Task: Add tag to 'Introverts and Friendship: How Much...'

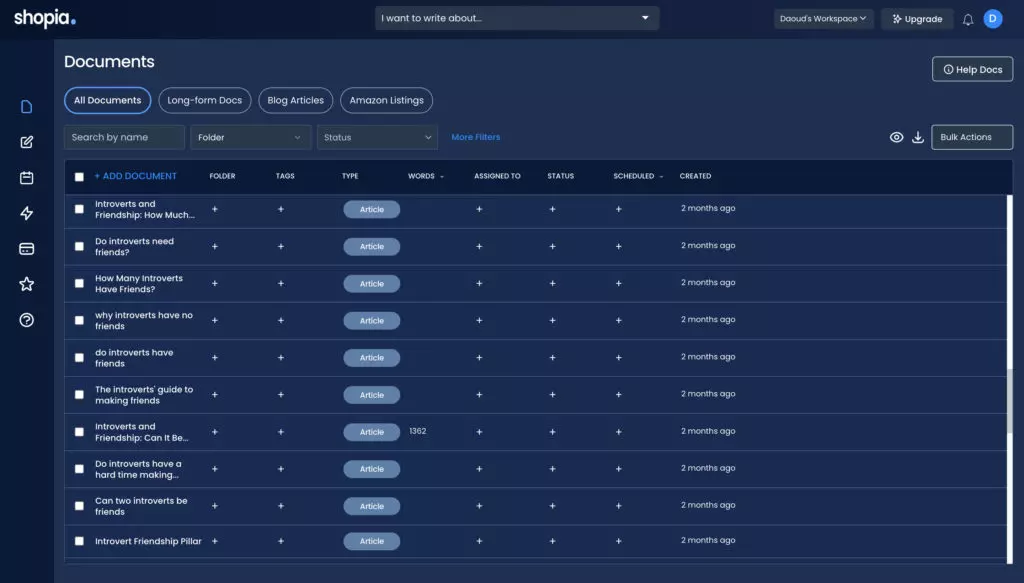Action: (281, 210)
